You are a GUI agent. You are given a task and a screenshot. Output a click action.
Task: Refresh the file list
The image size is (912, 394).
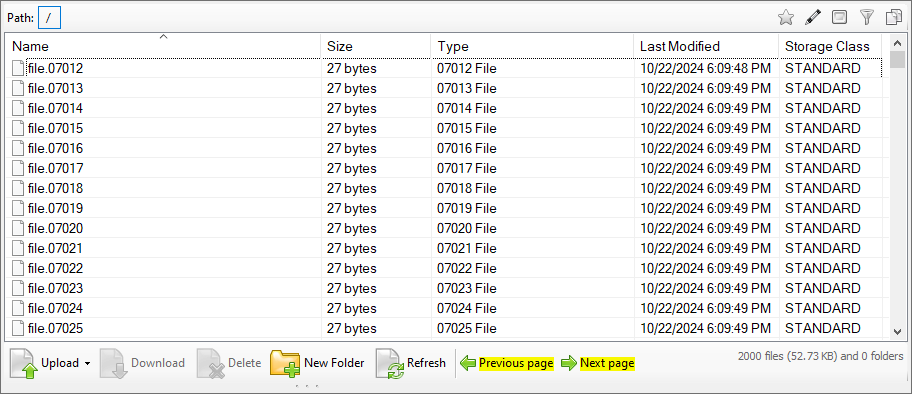pos(411,363)
